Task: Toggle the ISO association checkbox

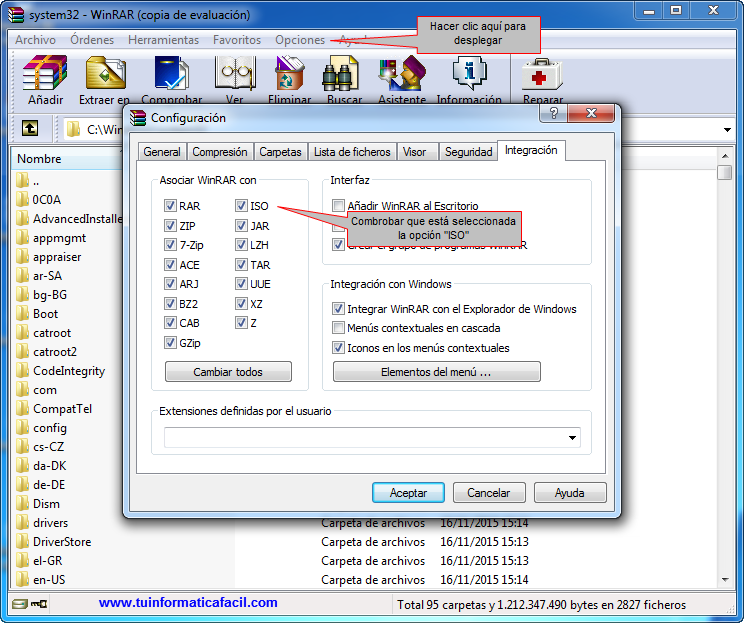Action: pos(242,206)
